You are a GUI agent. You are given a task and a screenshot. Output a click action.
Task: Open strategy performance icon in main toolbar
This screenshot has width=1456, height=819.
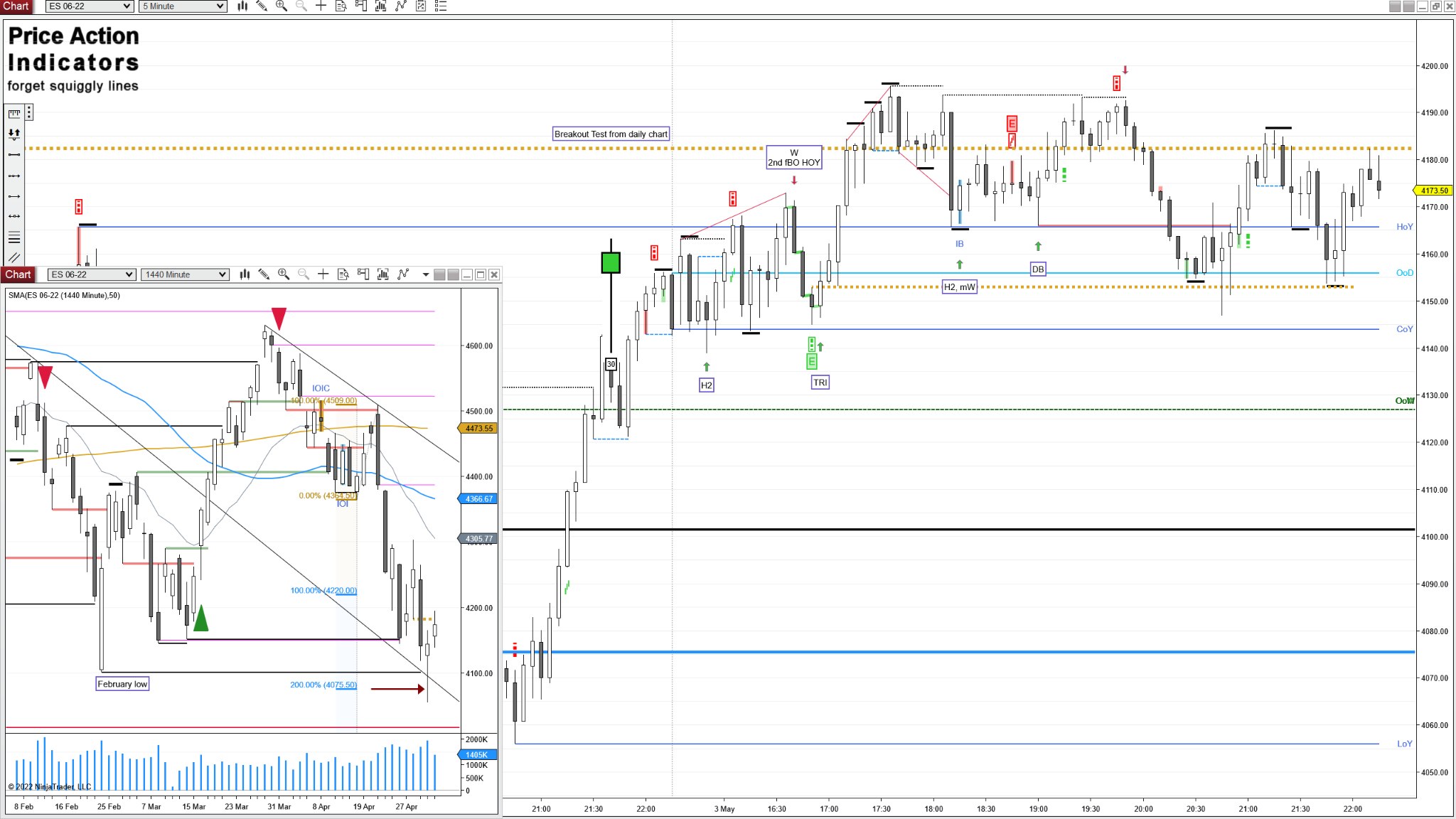click(421, 6)
